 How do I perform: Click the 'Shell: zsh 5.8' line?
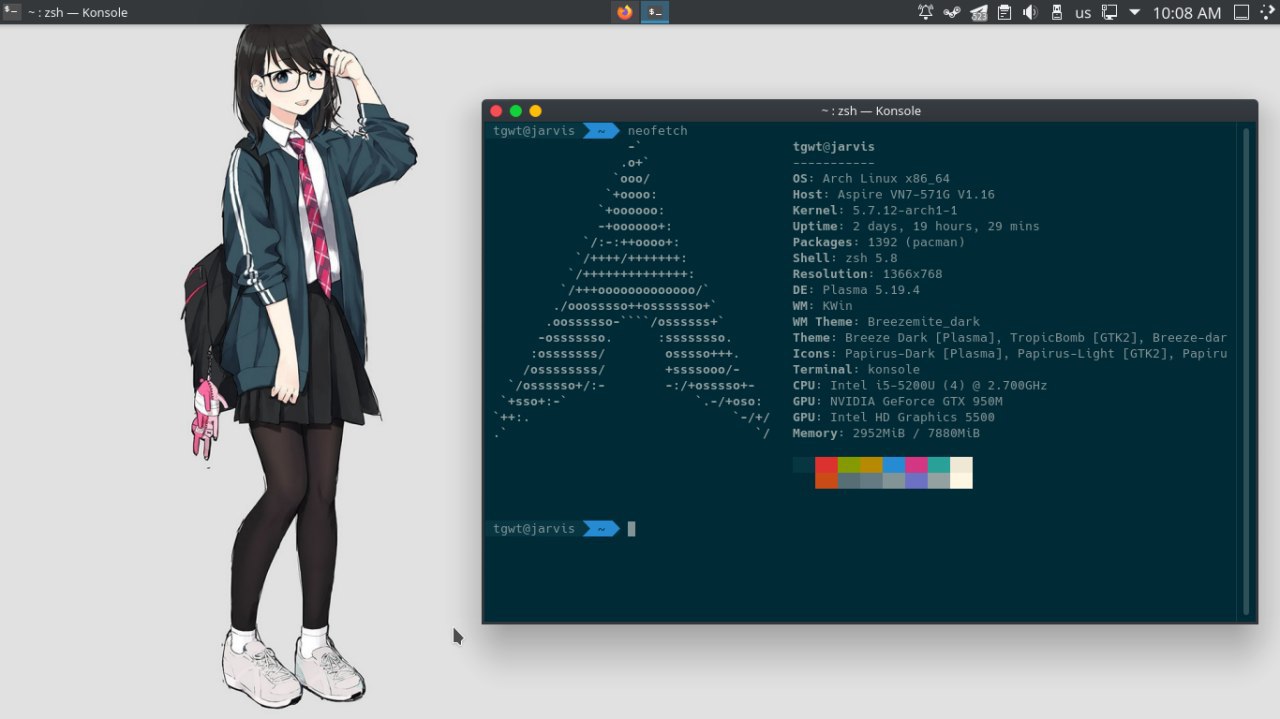(x=845, y=259)
